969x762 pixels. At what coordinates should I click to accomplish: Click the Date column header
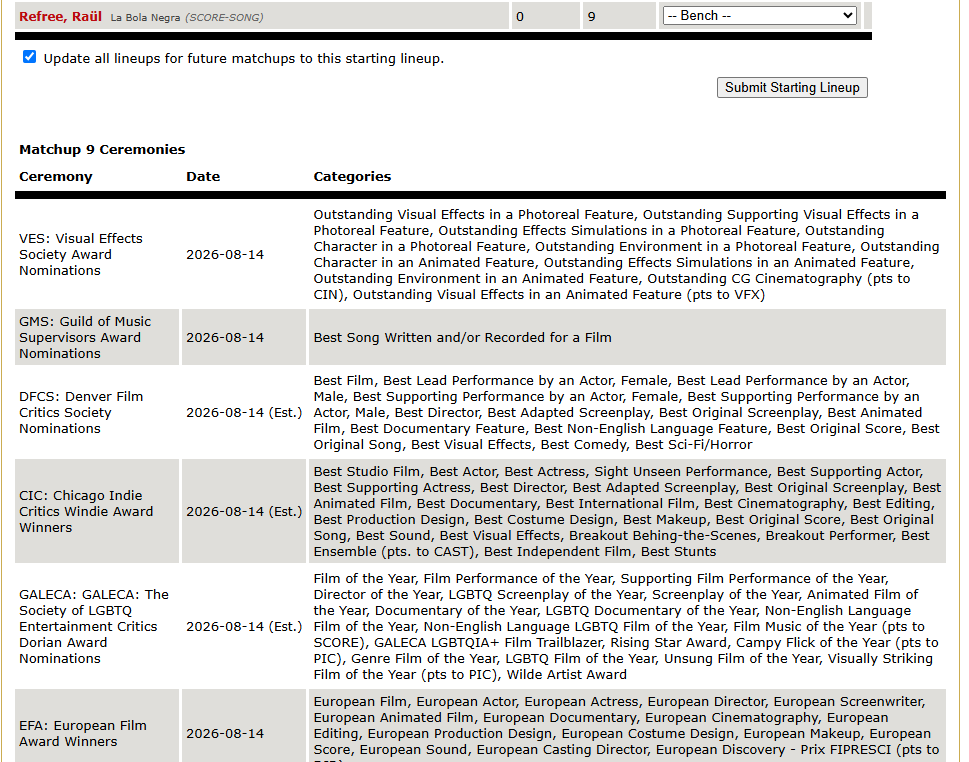pyautogui.click(x=203, y=176)
